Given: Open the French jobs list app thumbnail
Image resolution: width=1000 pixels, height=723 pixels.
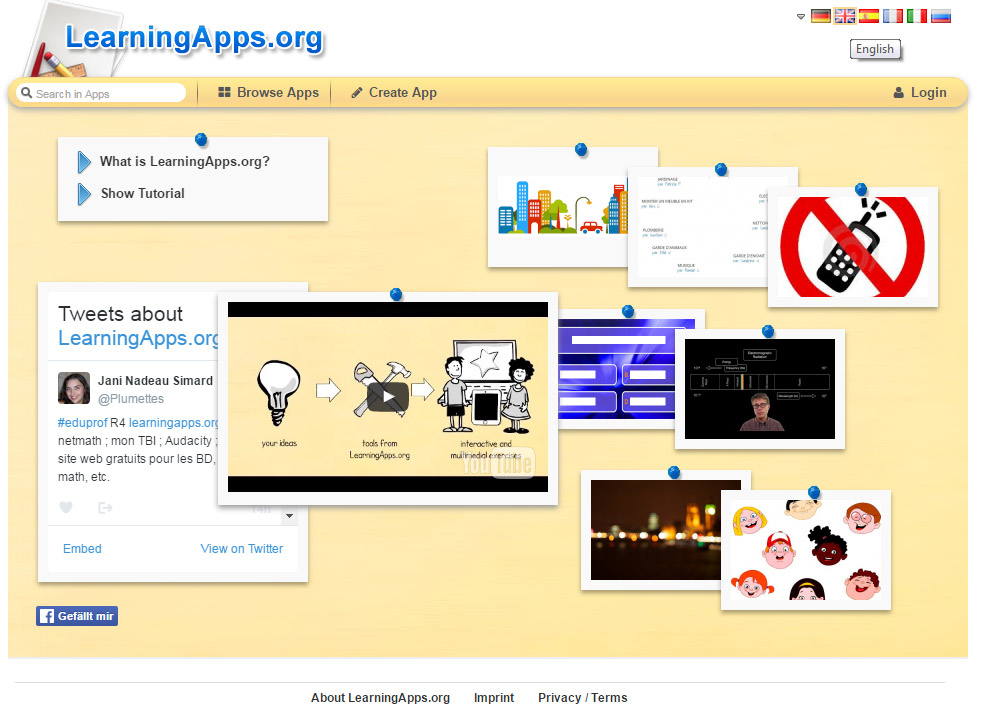Looking at the screenshot, I should point(698,227).
